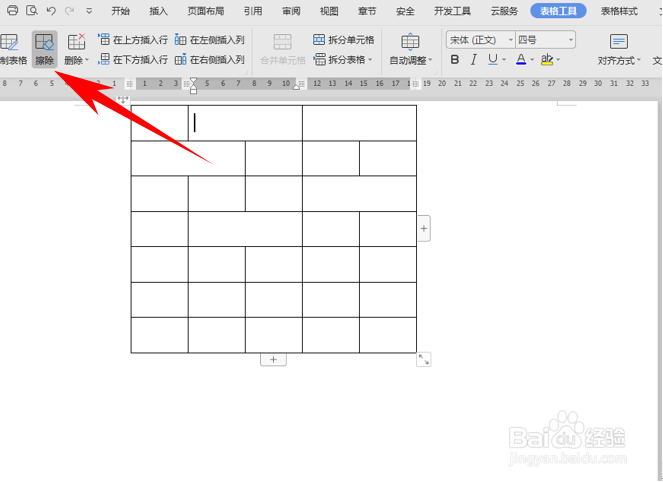The width and height of the screenshot is (663, 482).
Task: Add a column with the right plus button
Action: coord(424,228)
